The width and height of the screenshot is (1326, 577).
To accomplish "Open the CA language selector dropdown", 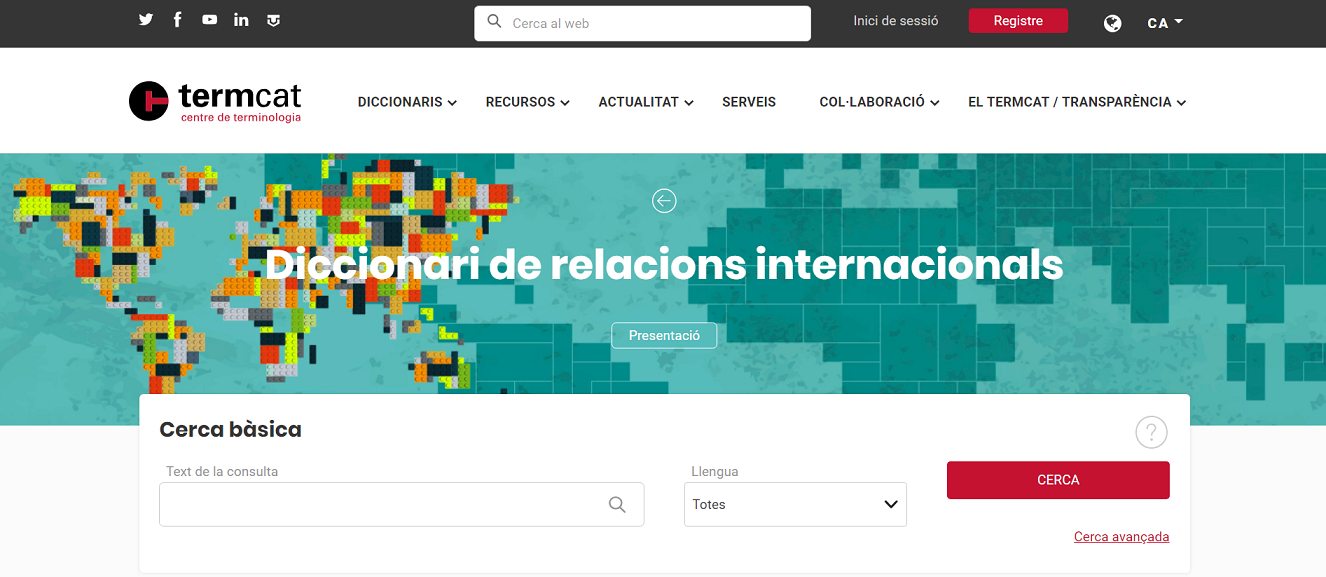I will coord(1164,23).
